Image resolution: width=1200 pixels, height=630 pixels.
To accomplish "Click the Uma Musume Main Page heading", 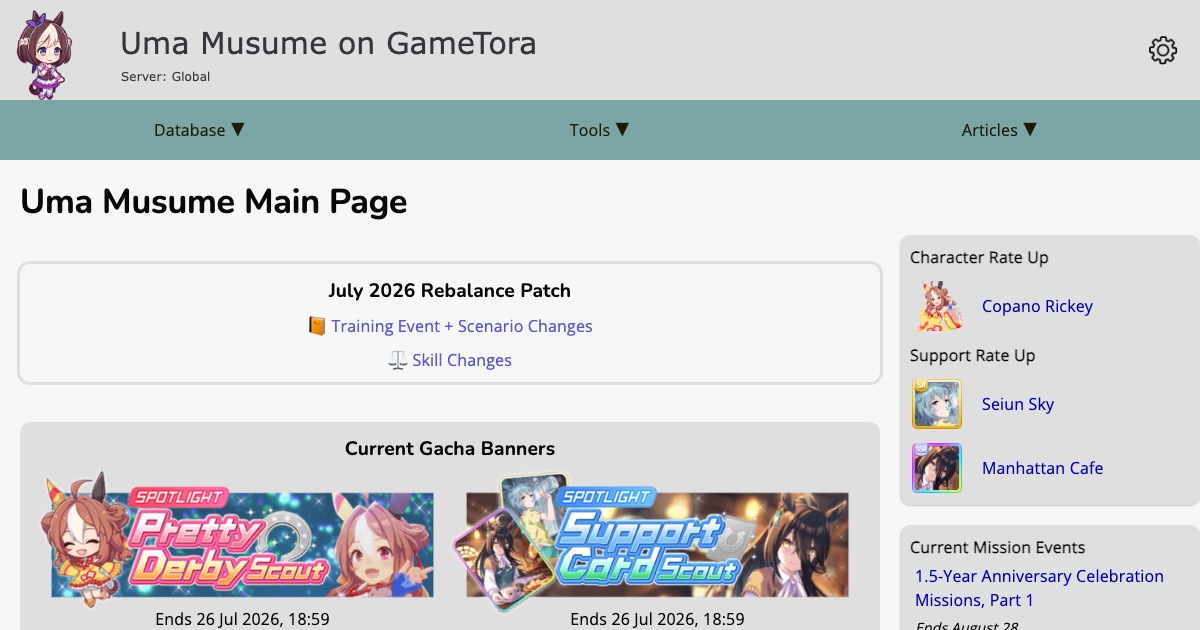I will tap(214, 202).
